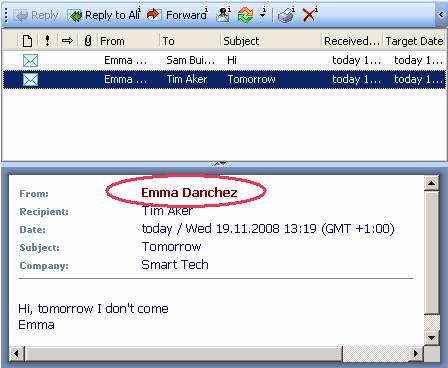Image resolution: width=448 pixels, height=368 pixels.
Task: Delete message with red X icon
Action: point(309,15)
